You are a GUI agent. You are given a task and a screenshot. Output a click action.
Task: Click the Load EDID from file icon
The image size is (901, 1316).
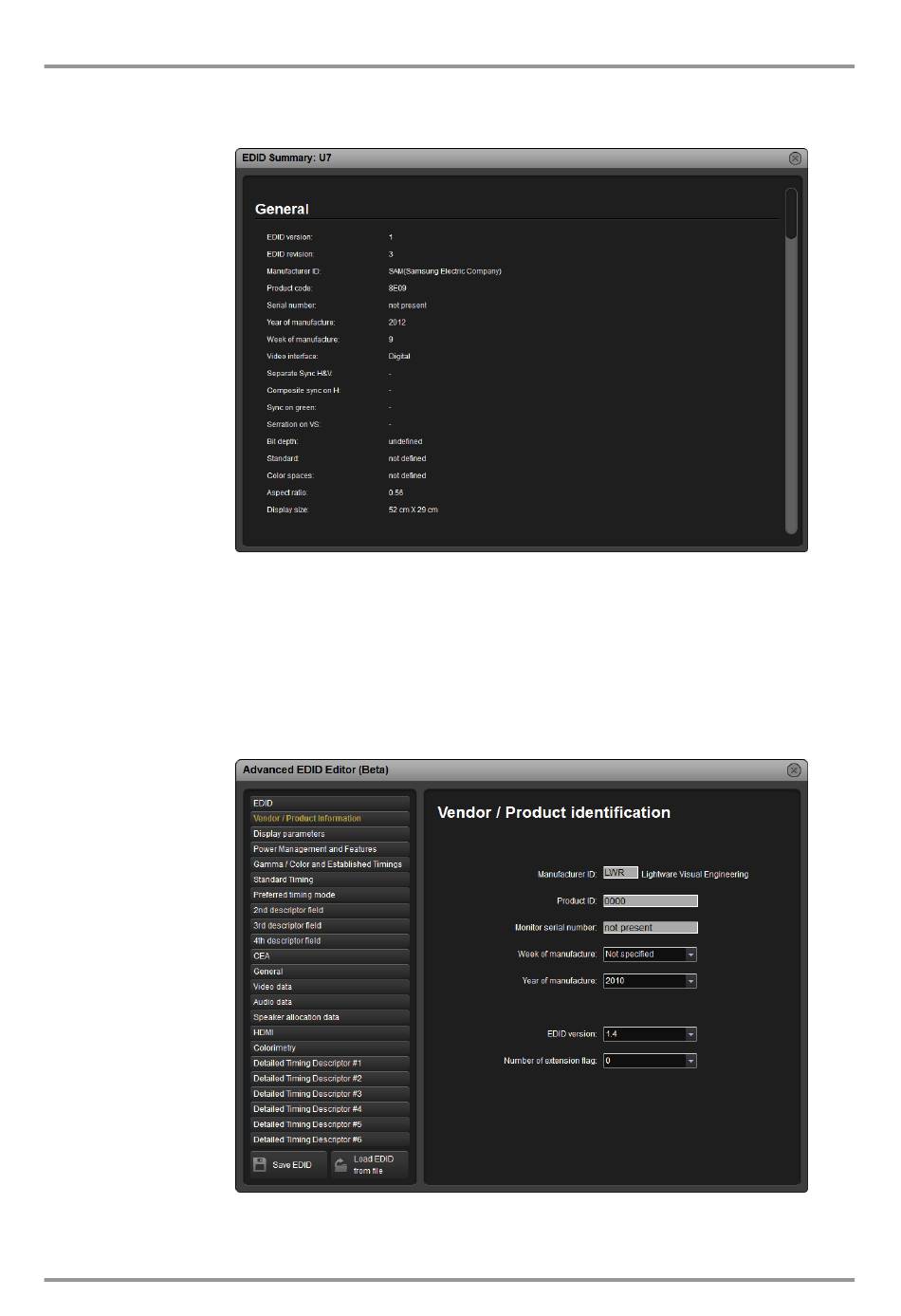[341, 1164]
